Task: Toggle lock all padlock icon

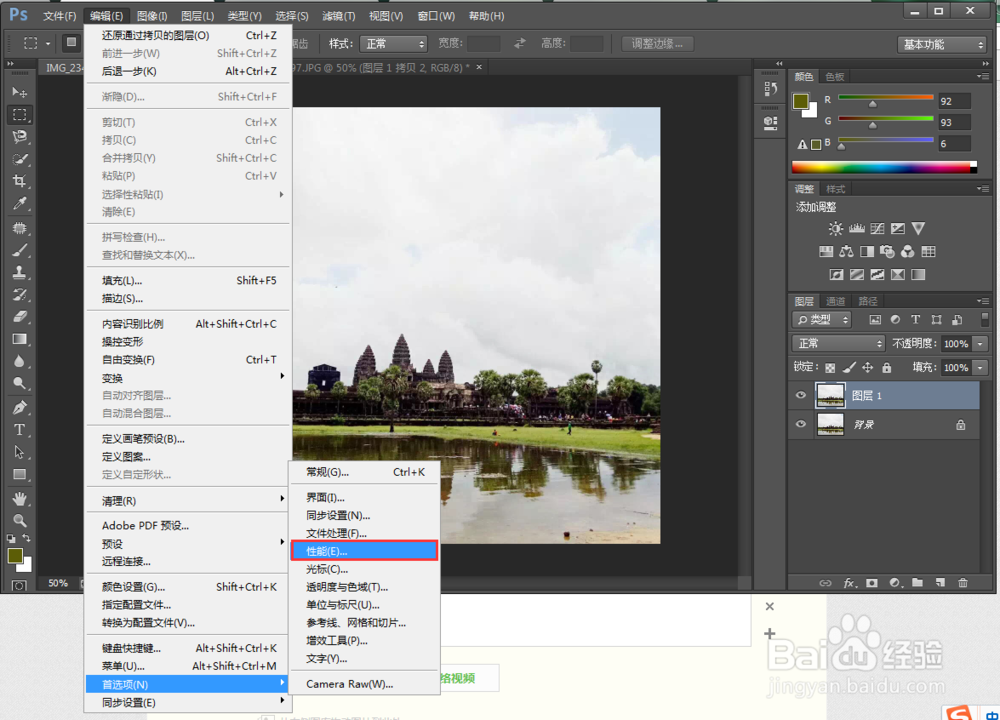Action: pos(886,367)
